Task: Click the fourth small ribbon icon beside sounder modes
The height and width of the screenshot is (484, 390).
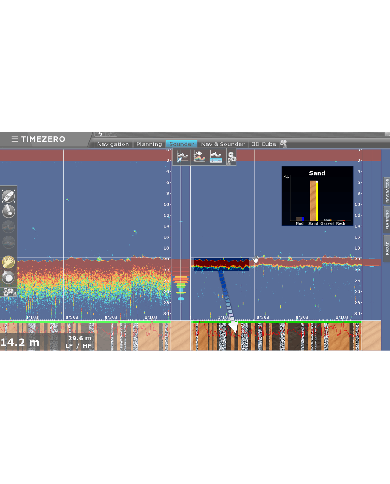Action: [x=232, y=157]
